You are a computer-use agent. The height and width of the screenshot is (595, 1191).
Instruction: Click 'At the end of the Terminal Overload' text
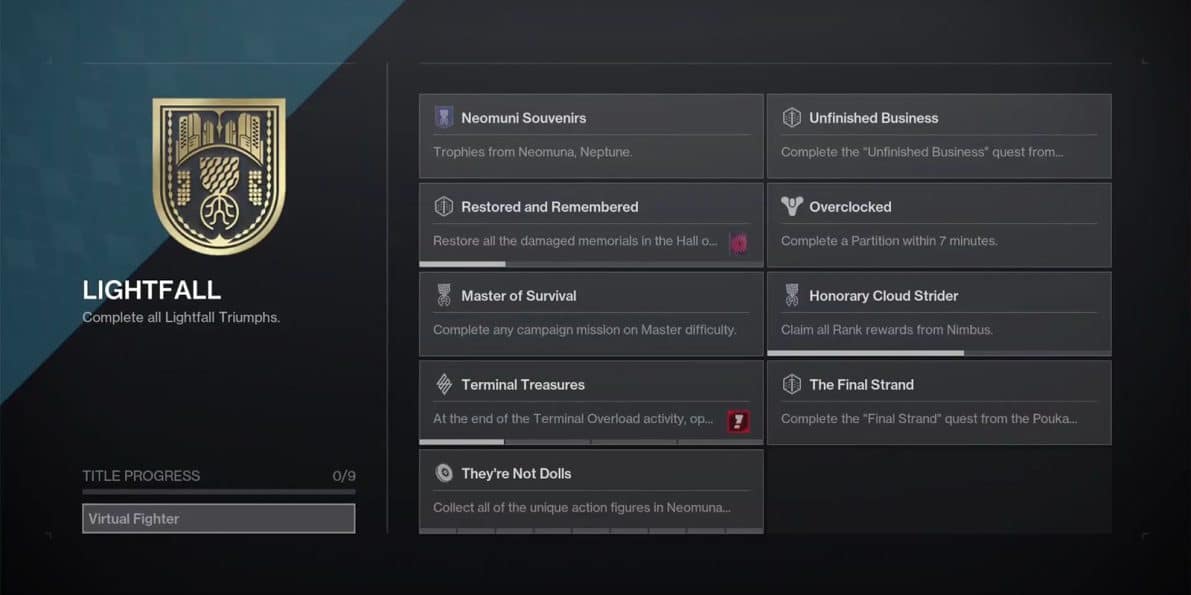coord(573,419)
